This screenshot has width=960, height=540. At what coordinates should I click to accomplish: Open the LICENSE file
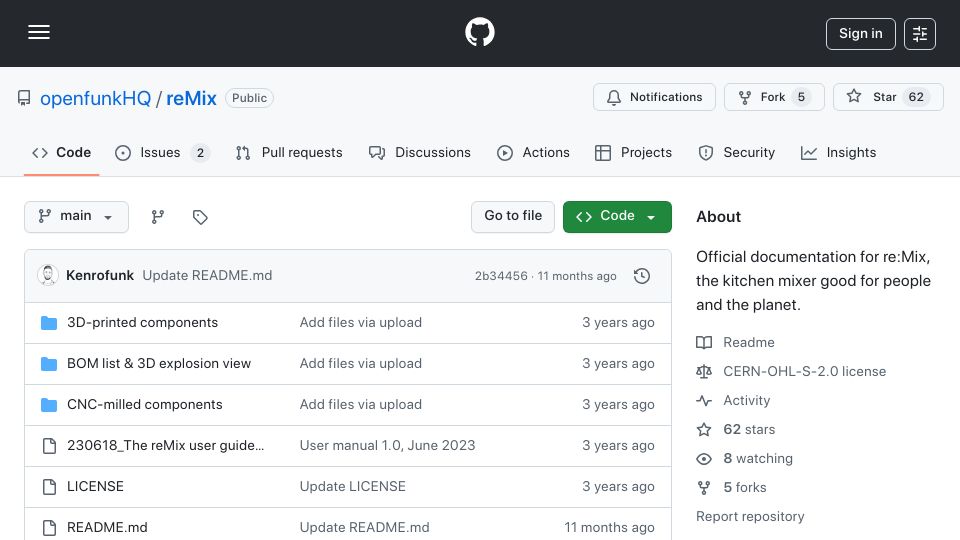(x=96, y=487)
